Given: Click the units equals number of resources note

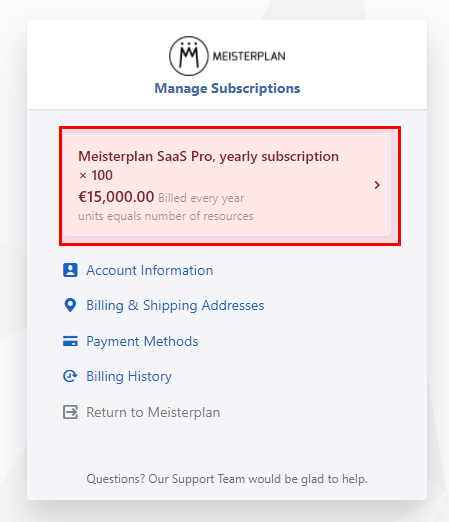Looking at the screenshot, I should [166, 216].
